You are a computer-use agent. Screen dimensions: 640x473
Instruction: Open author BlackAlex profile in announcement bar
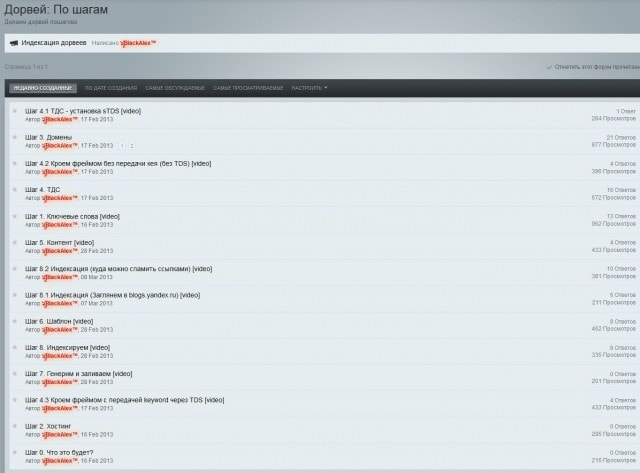pos(138,43)
